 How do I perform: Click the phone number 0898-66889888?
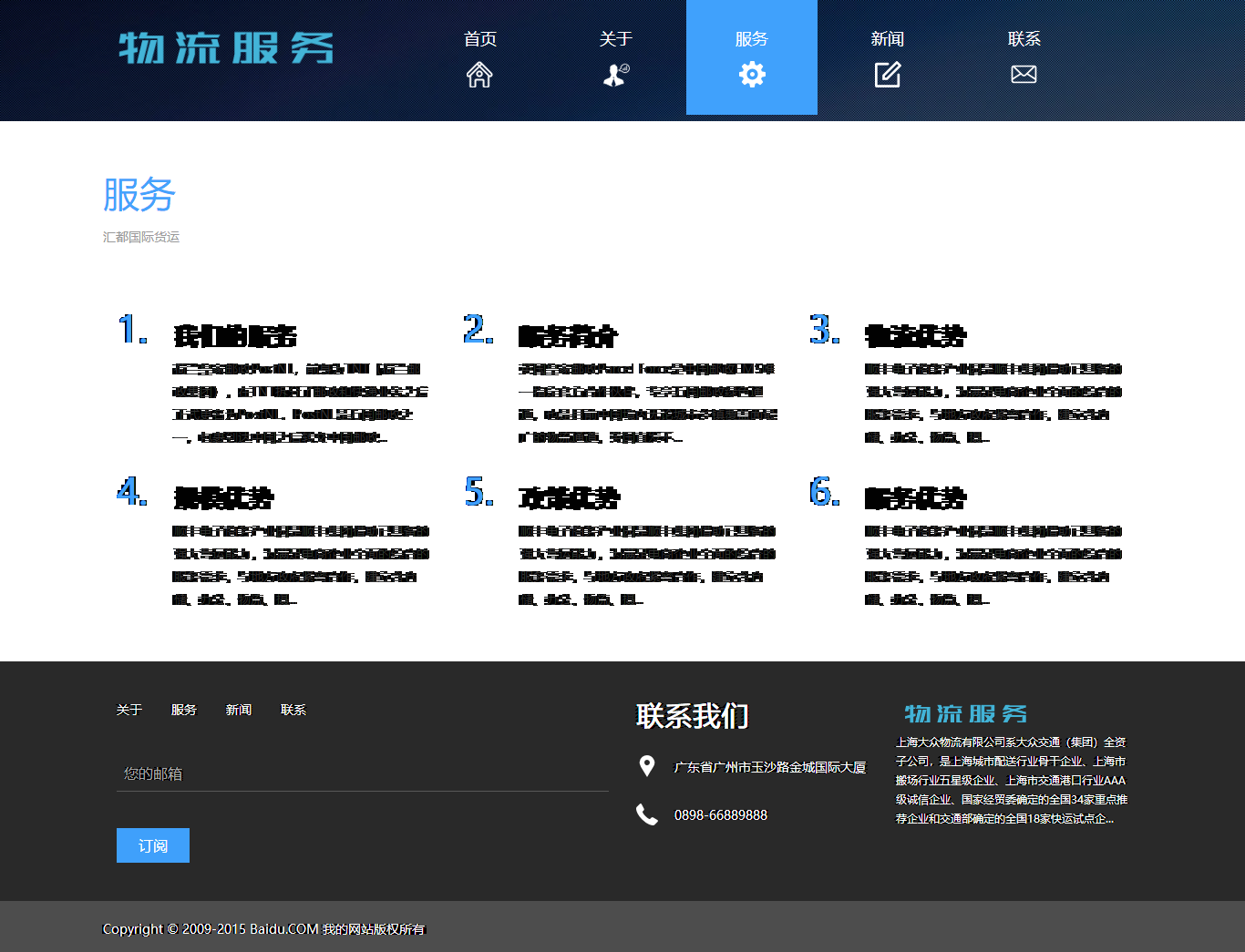(x=721, y=815)
